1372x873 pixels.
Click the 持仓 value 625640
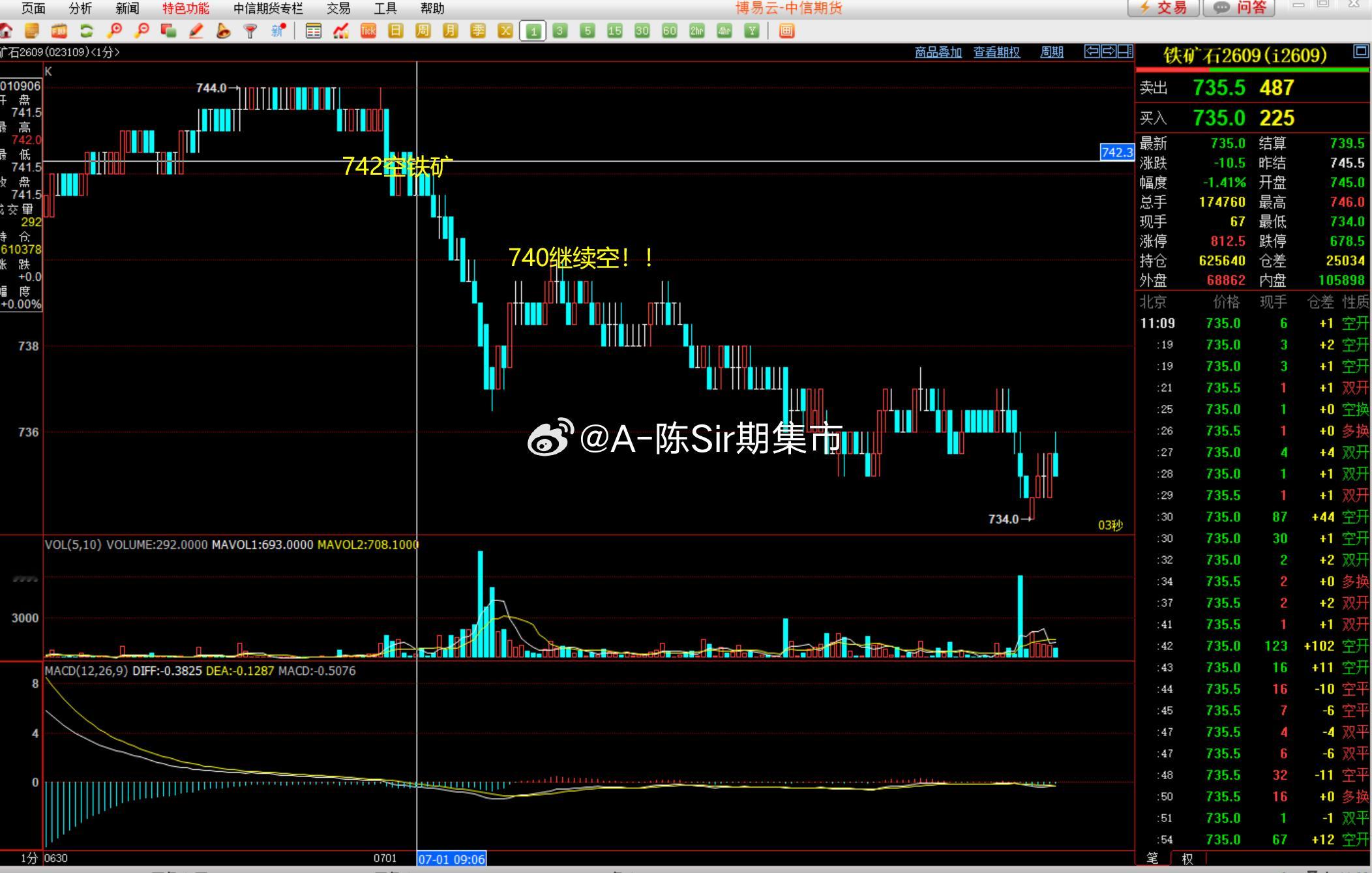click(x=1221, y=261)
